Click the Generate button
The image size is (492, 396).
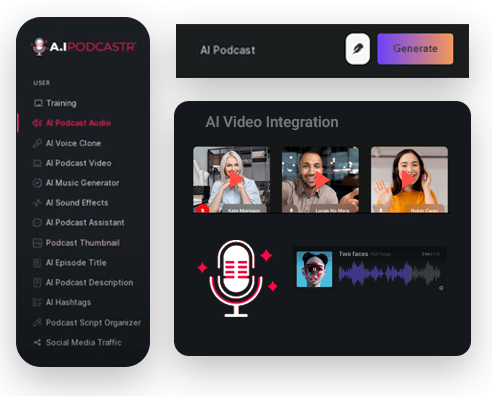415,49
